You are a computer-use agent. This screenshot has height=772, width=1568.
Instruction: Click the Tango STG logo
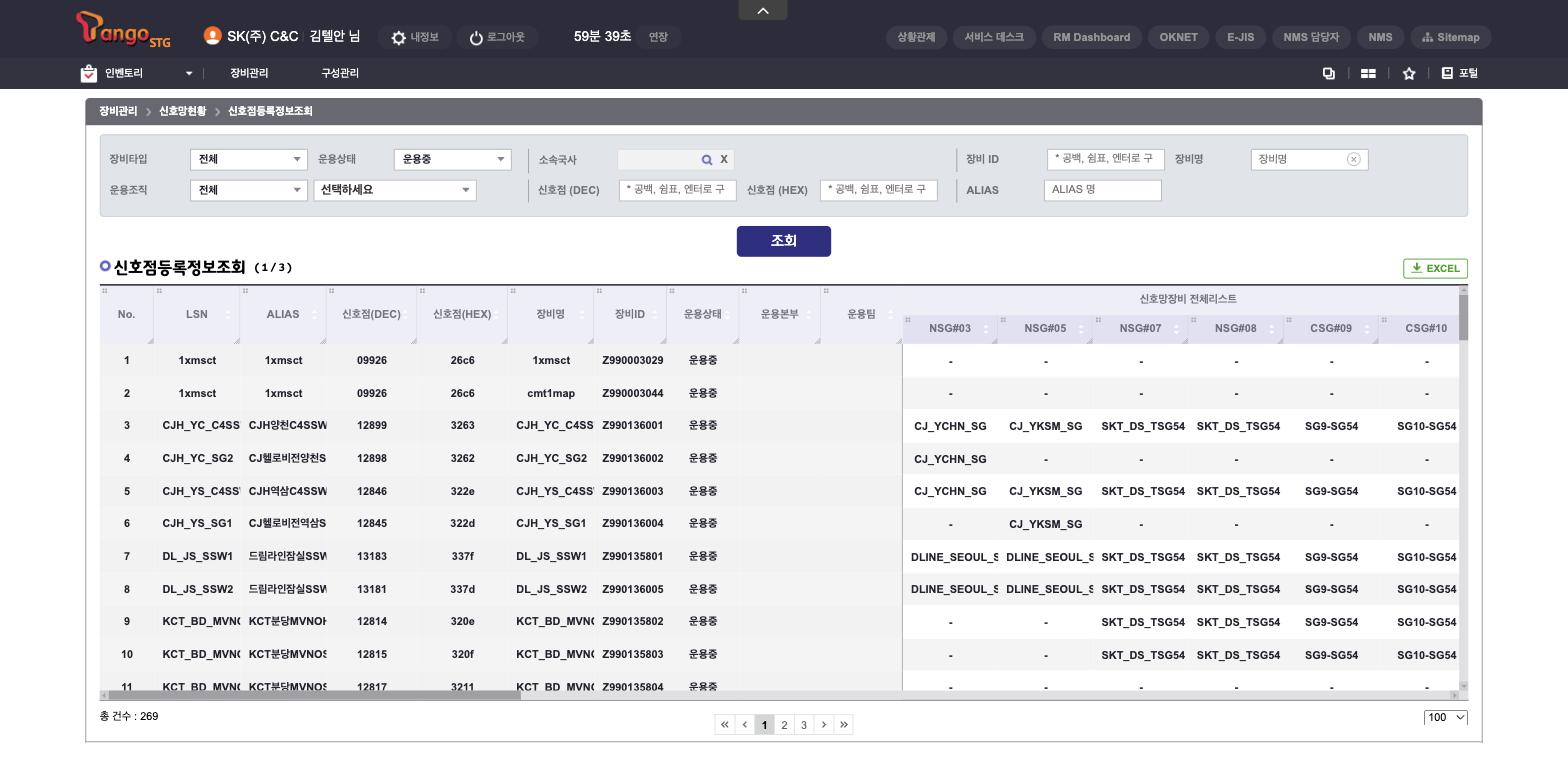click(x=123, y=30)
